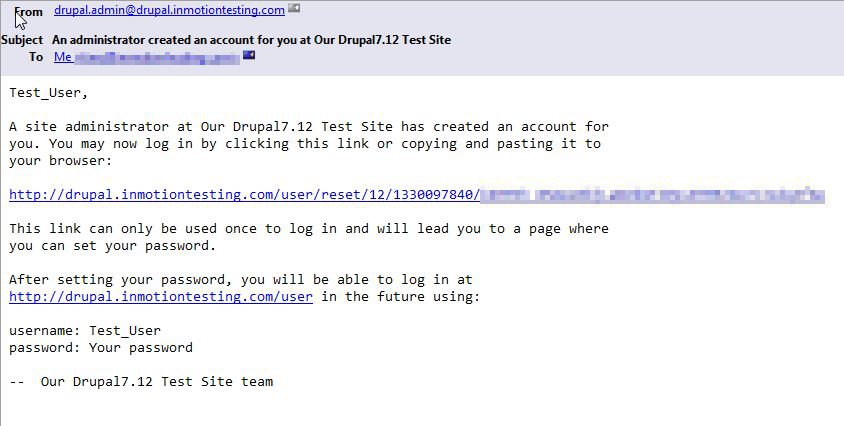Click the "username: Test_User" line
This screenshot has height=426, width=844.
click(x=85, y=330)
